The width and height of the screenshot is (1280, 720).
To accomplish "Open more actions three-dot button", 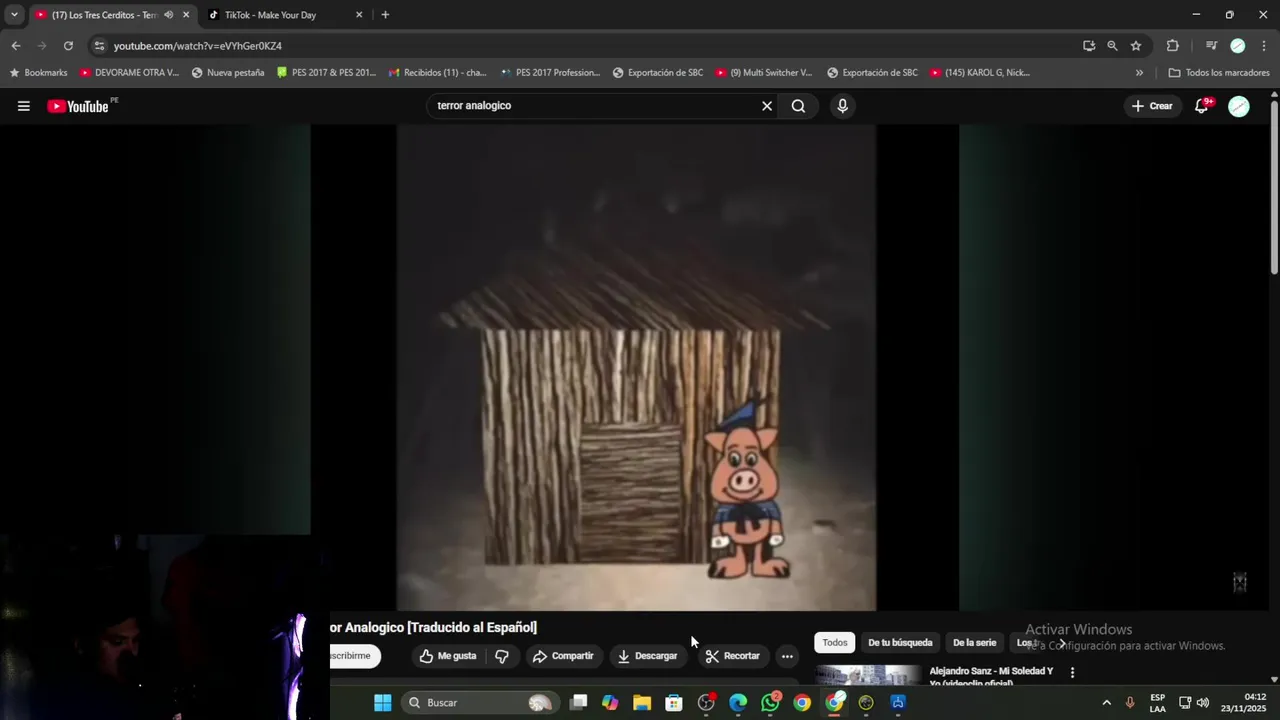I will pyautogui.click(x=787, y=656).
